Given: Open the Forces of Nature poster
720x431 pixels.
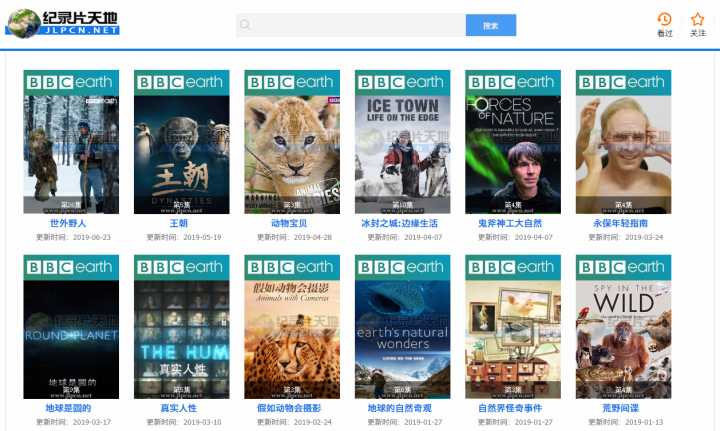Looking at the screenshot, I should tap(513, 142).
